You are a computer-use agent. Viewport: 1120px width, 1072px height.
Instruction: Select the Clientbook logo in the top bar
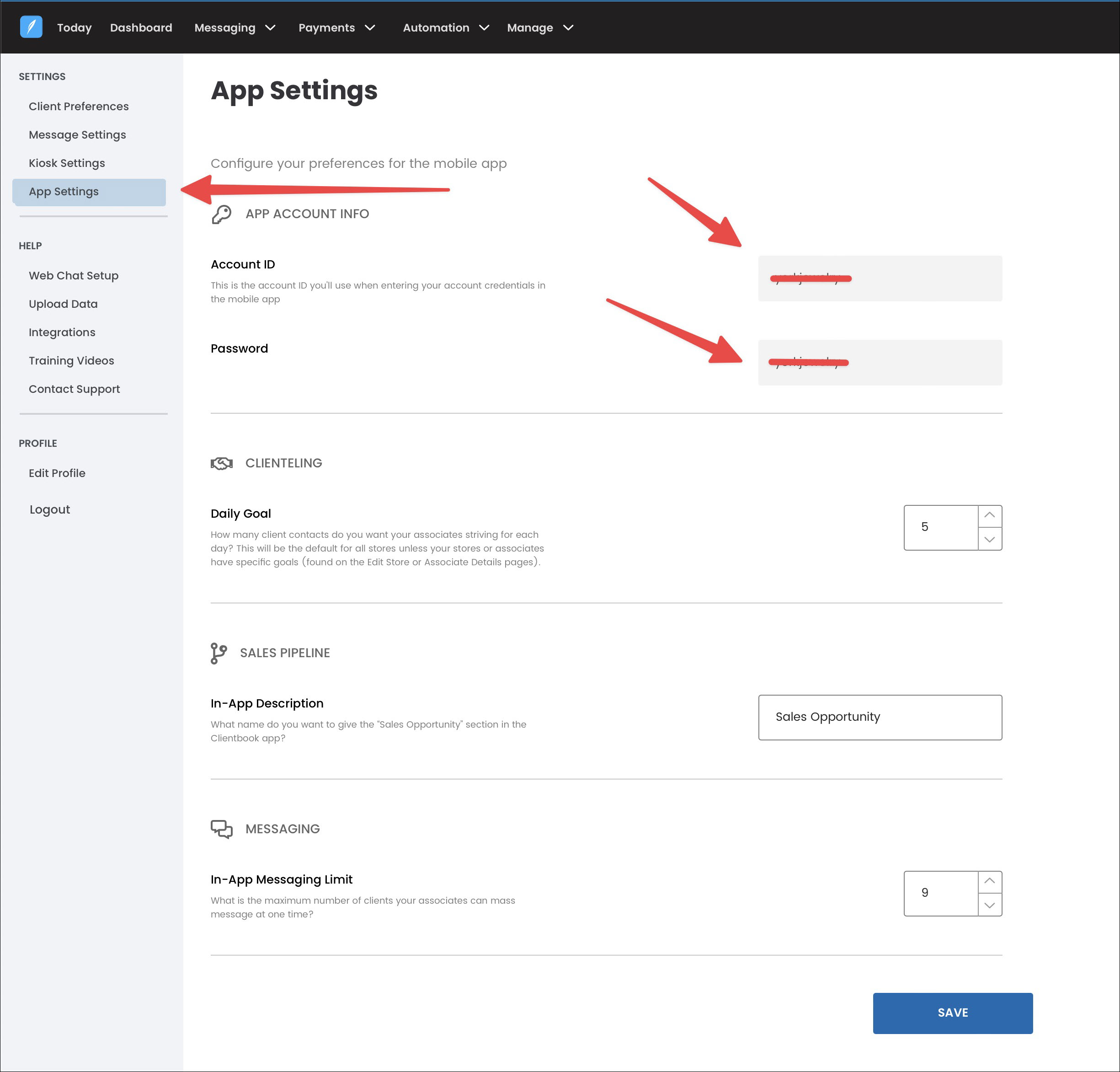pos(32,27)
